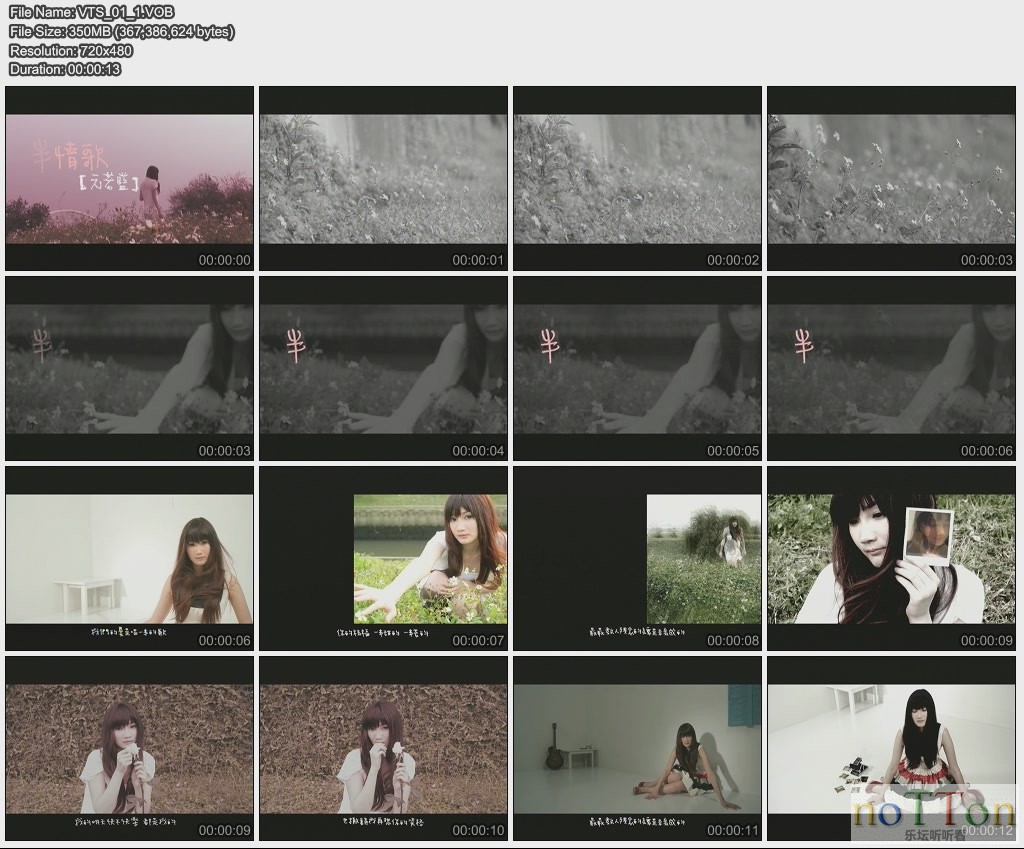Open the girl sitting on white floor thumbnail at 00:00:12
The width and height of the screenshot is (1024, 849).
(891, 748)
